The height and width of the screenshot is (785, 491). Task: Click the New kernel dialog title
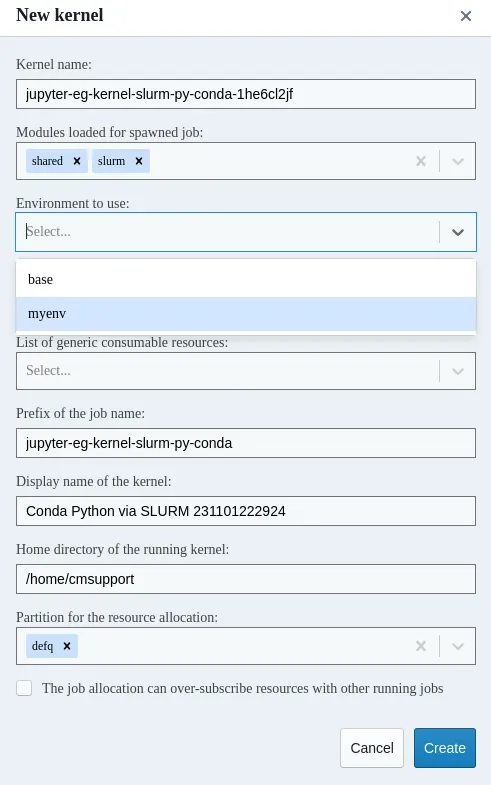pos(60,15)
